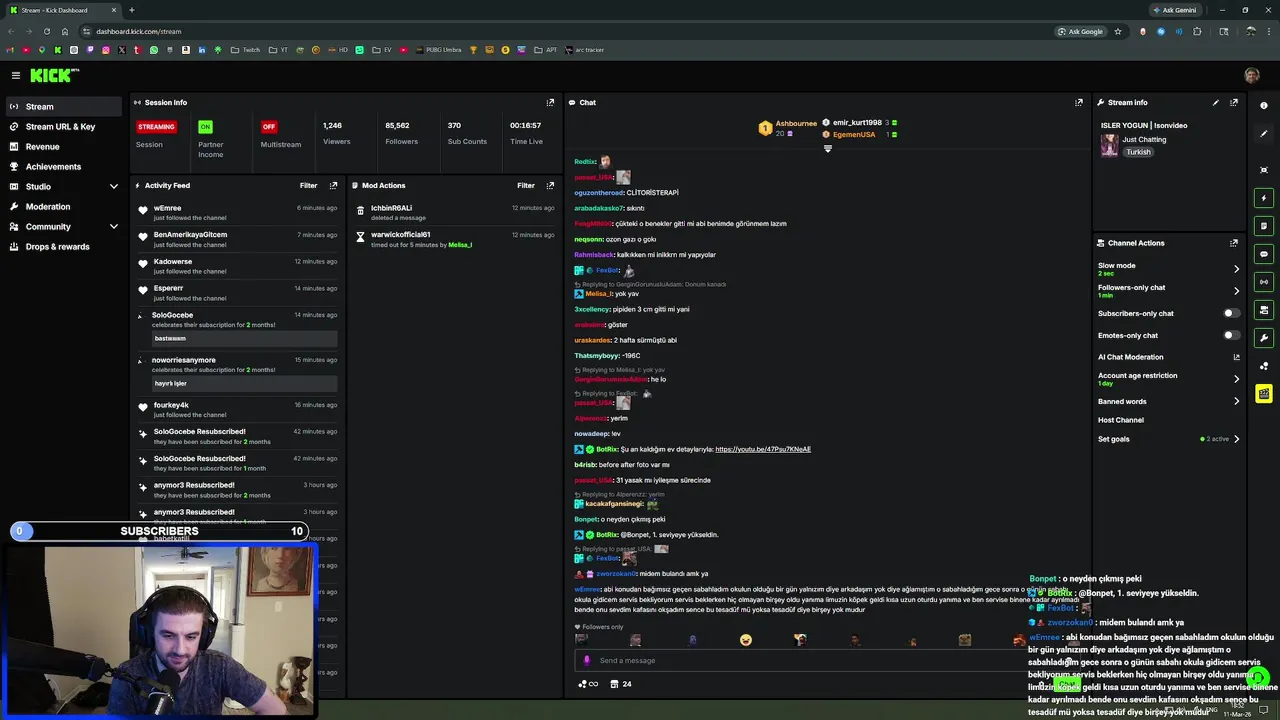Toggle the broadcast signal widget in right sidebar
Viewport: 1280px width, 720px height.
click(1264, 282)
